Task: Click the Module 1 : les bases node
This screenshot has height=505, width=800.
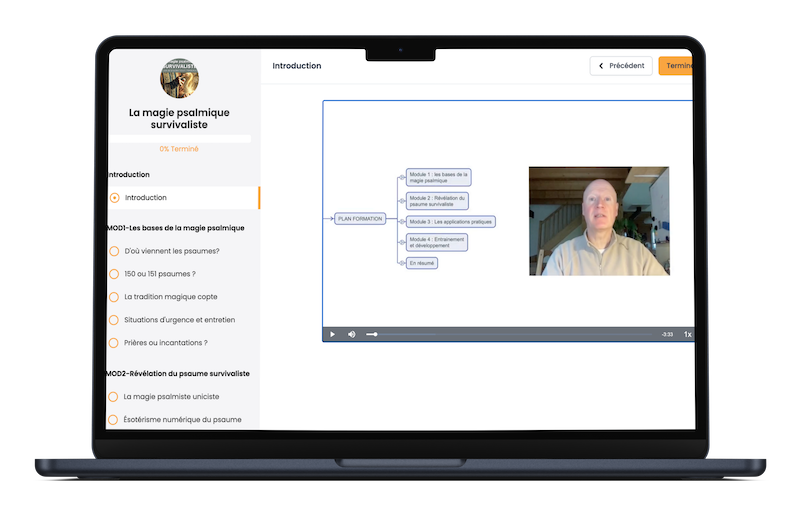Action: coord(438,177)
